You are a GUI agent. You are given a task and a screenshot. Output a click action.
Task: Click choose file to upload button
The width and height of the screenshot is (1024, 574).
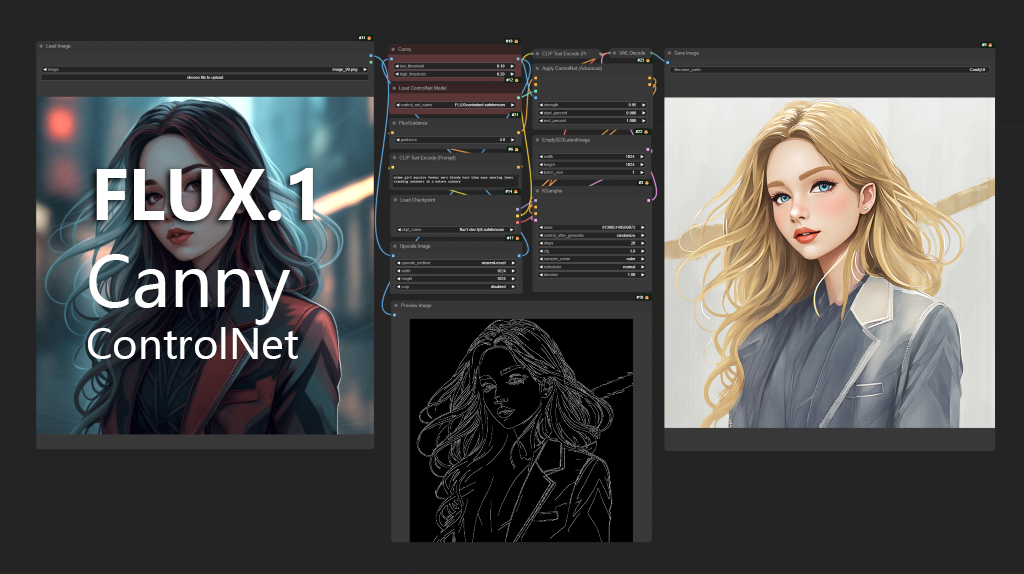[x=205, y=77]
